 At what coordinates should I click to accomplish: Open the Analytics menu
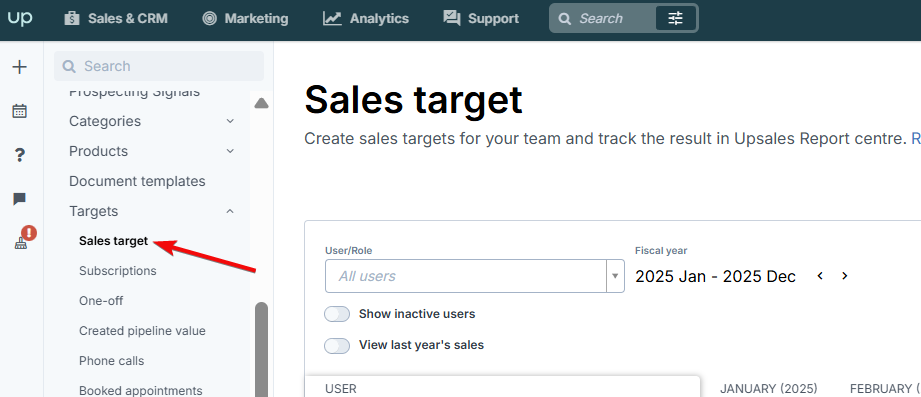365,19
